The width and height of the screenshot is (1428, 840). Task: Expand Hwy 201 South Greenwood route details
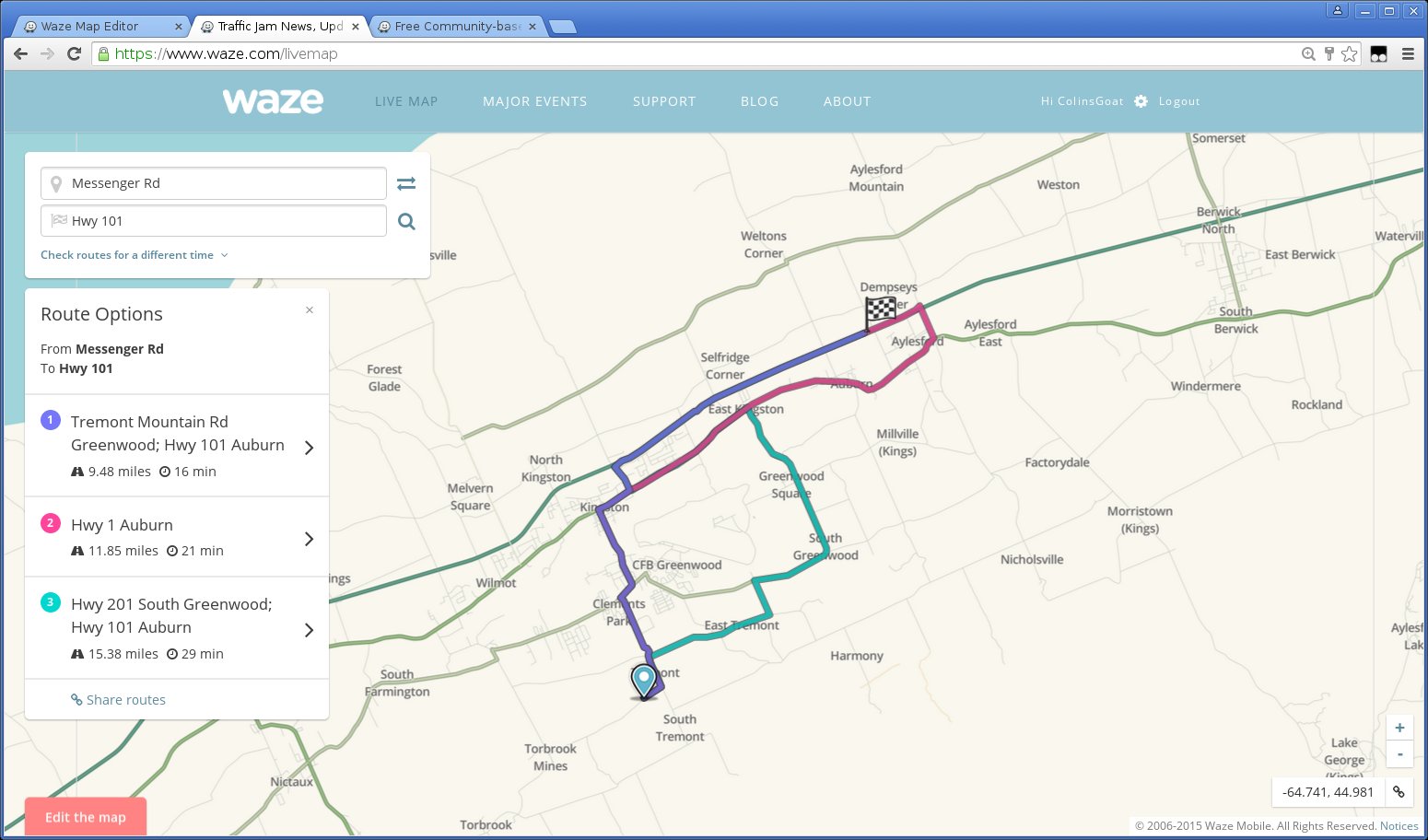coord(309,629)
